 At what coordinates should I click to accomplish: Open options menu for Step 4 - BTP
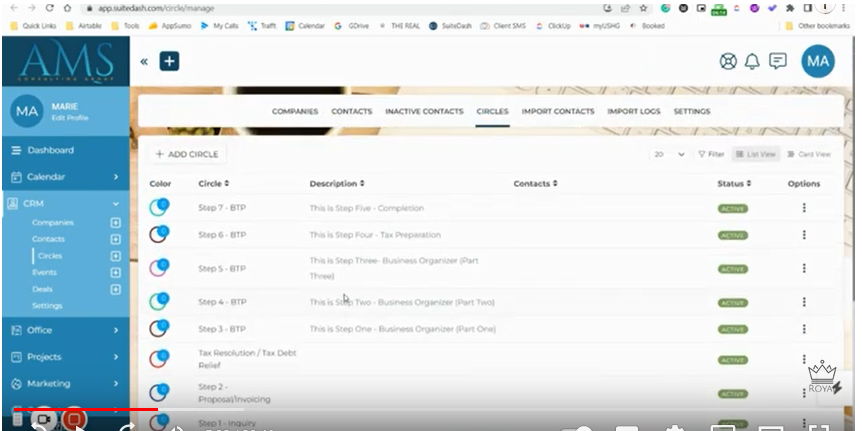tap(804, 302)
